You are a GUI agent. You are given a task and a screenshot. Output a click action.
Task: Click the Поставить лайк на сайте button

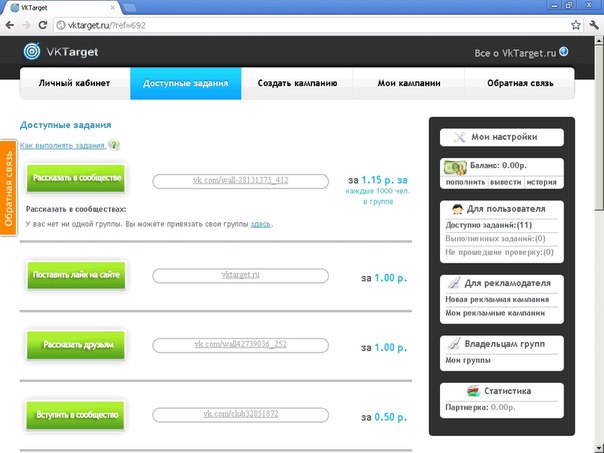coord(76,275)
